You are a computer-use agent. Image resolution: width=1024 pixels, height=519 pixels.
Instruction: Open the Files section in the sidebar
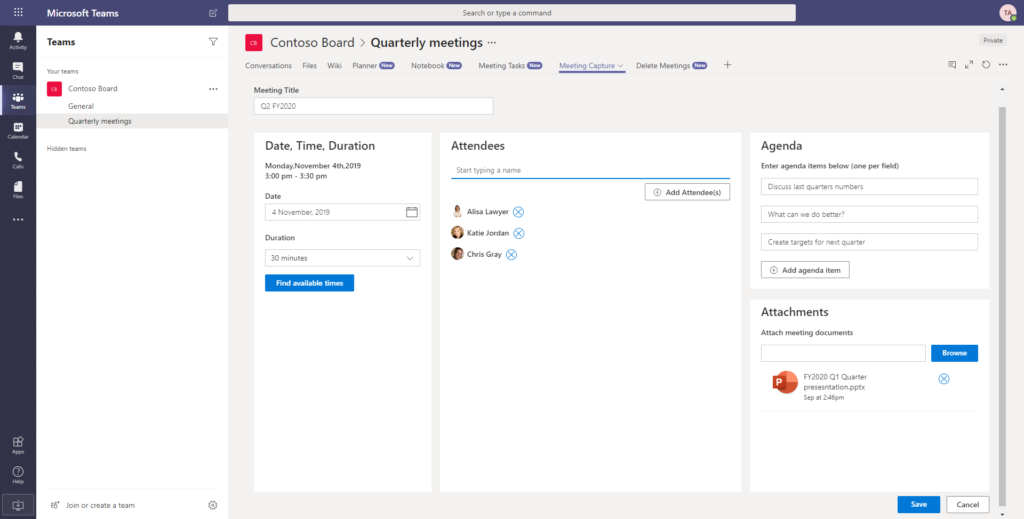pos(18,190)
